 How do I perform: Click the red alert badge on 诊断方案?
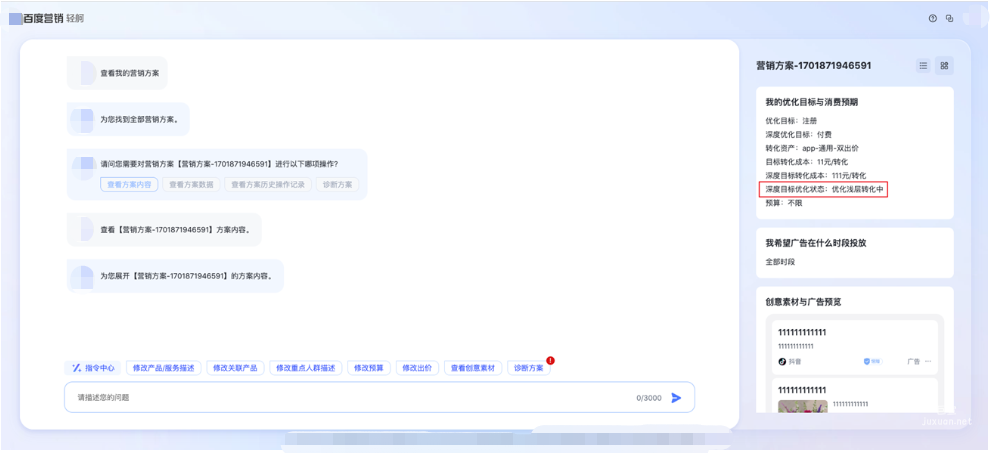tap(550, 360)
